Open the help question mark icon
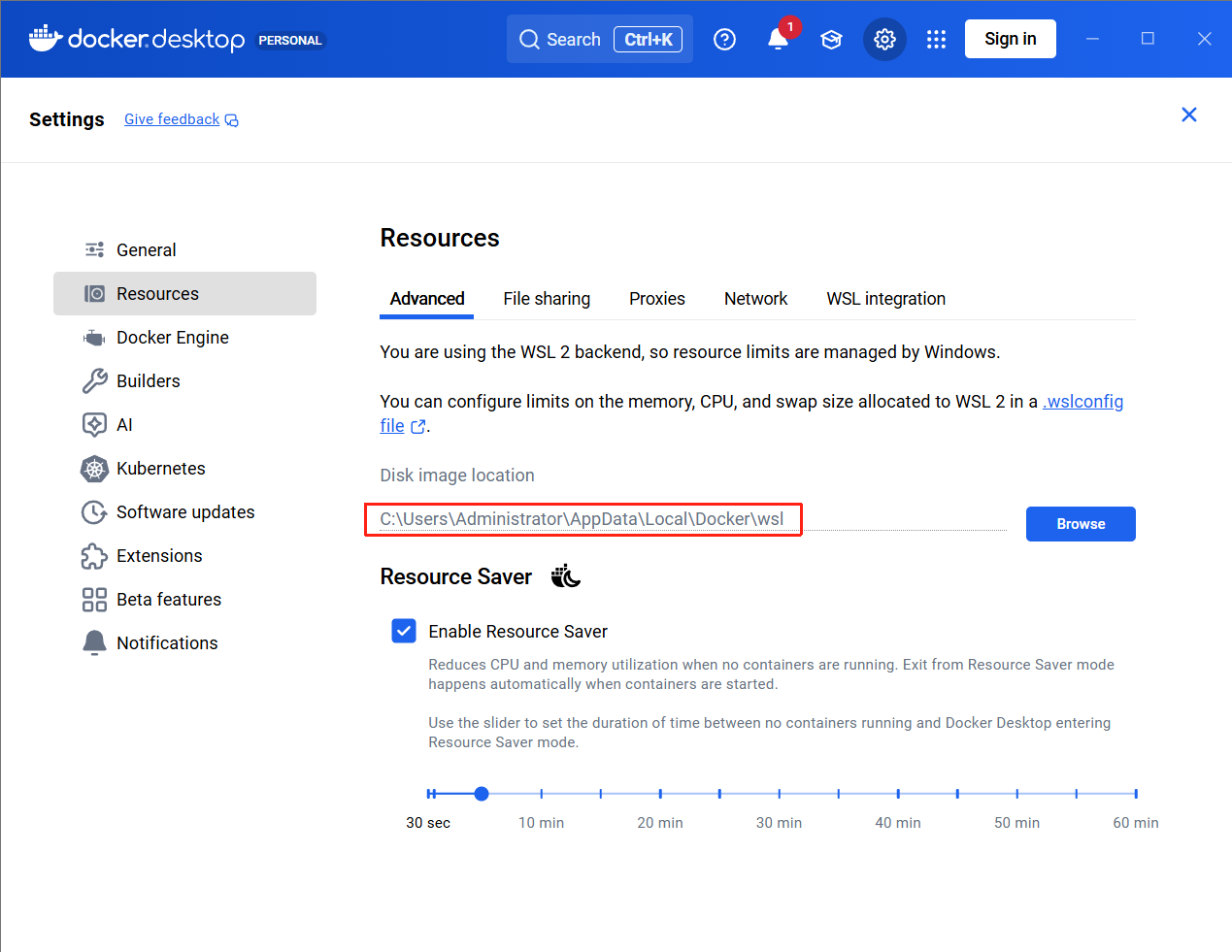This screenshot has width=1232, height=952. [x=724, y=39]
